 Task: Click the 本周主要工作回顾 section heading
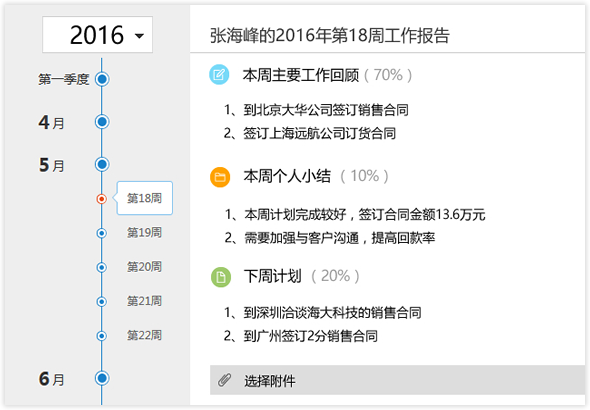click(x=301, y=75)
